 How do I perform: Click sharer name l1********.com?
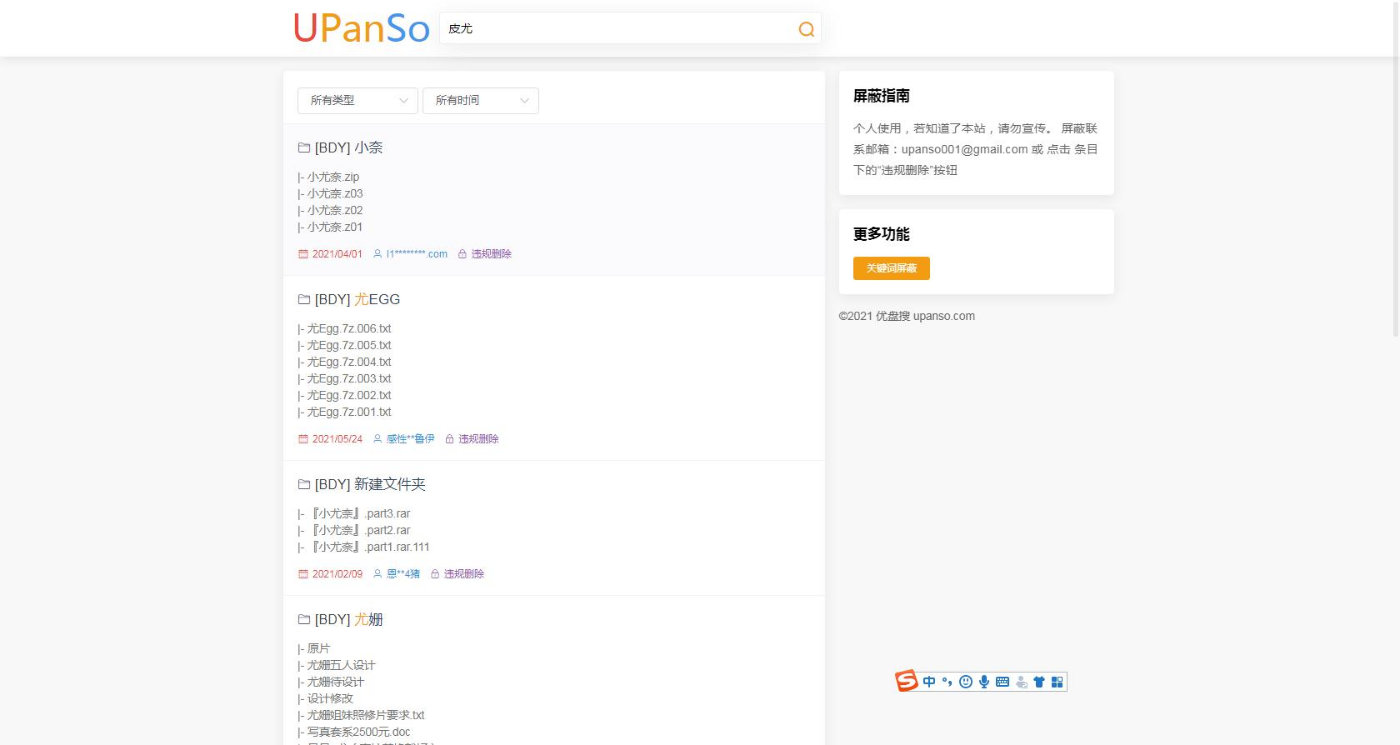(417, 254)
